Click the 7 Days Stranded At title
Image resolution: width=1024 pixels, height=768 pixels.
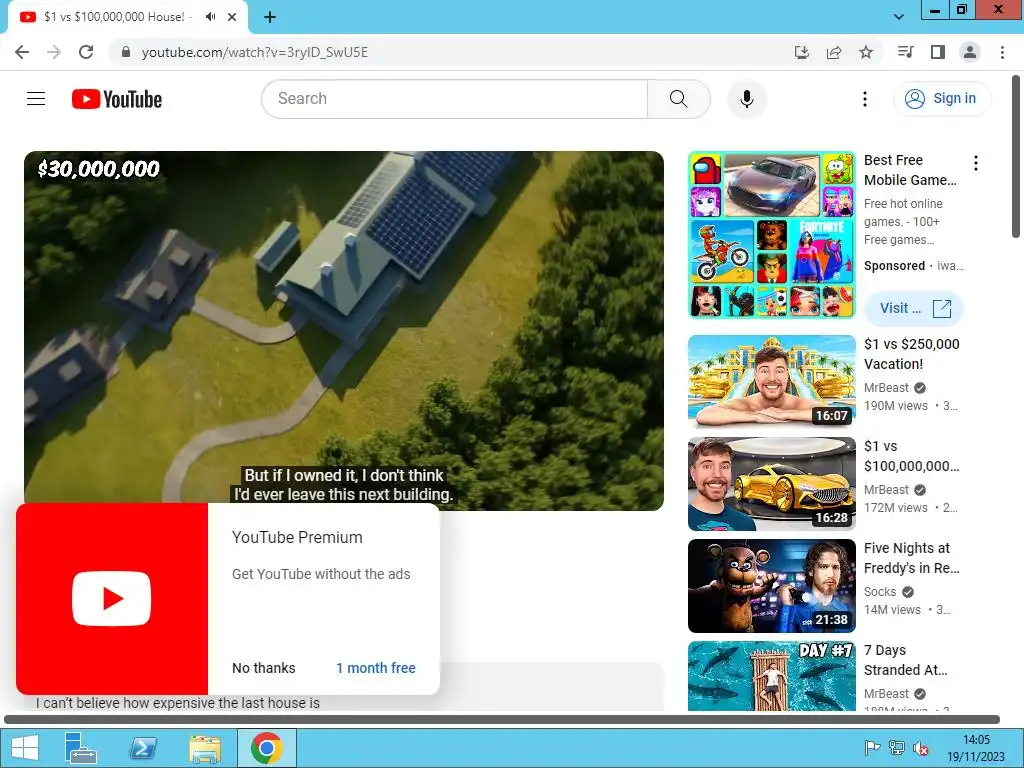(905, 660)
